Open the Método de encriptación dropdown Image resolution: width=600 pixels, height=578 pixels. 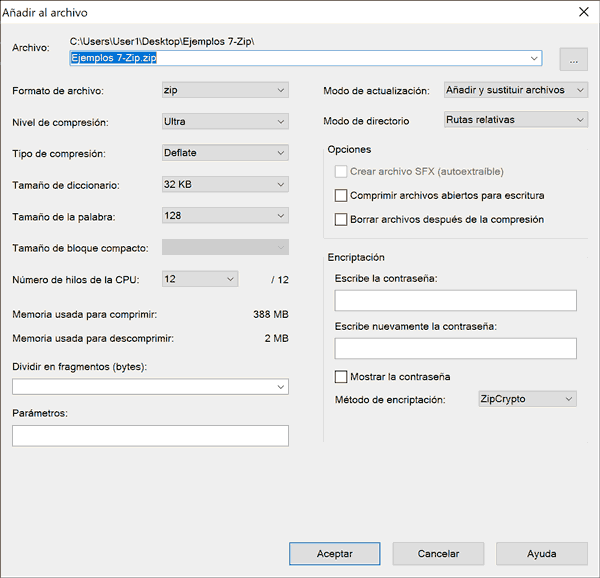pos(527,399)
